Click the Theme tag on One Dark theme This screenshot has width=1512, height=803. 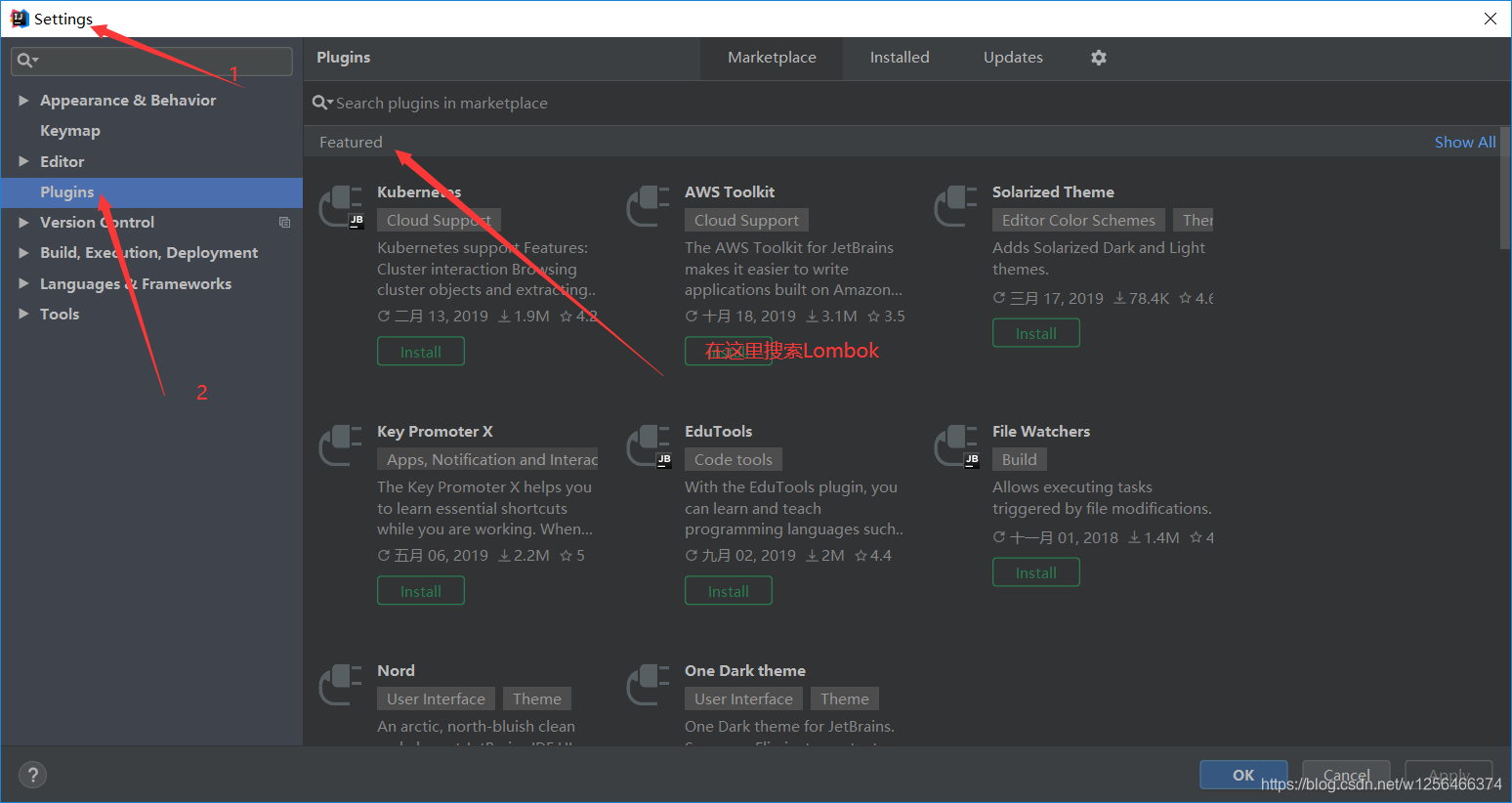[845, 698]
